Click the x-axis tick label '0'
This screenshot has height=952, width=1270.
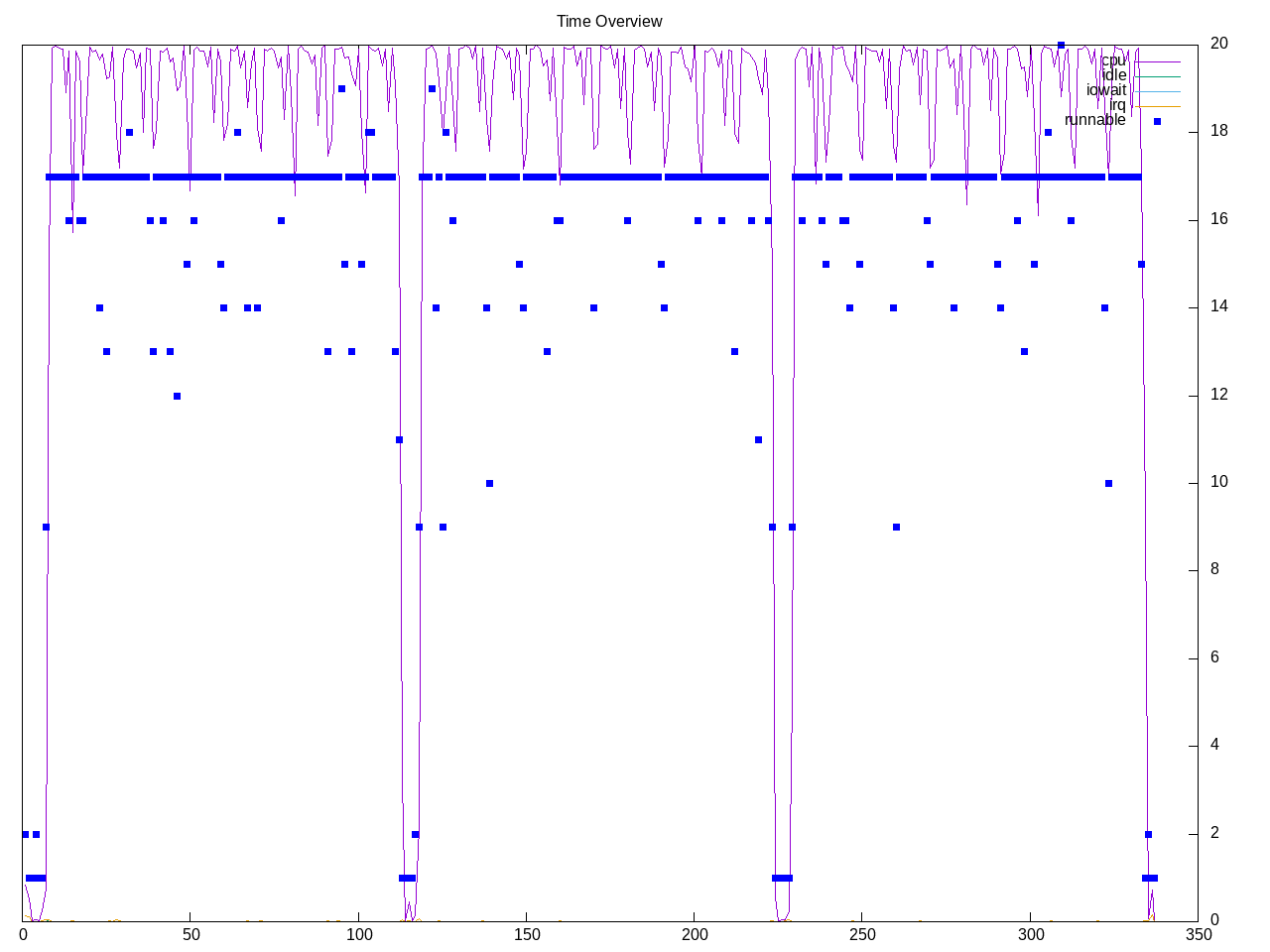pyautogui.click(x=24, y=934)
